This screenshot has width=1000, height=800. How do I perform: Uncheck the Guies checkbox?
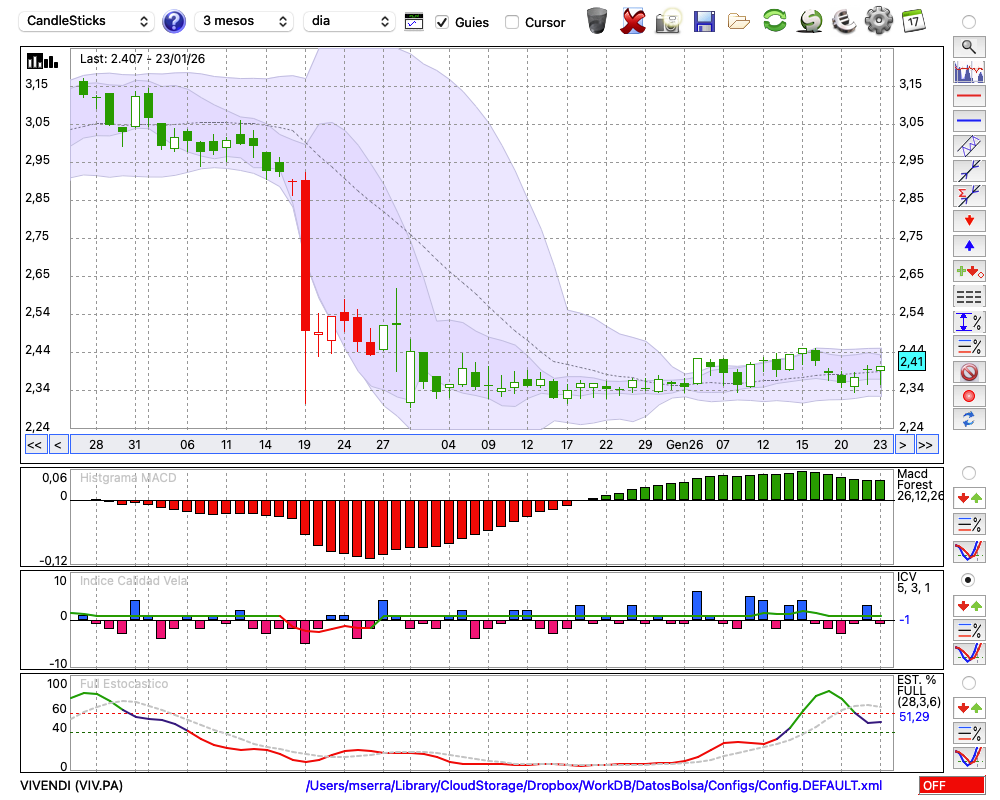(442, 21)
